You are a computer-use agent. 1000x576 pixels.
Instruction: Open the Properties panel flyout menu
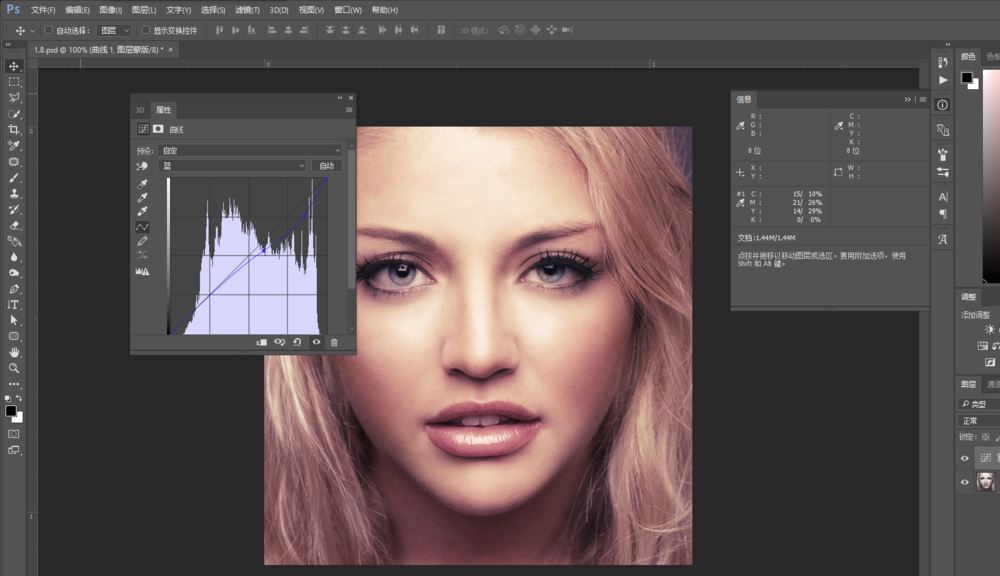[x=349, y=110]
